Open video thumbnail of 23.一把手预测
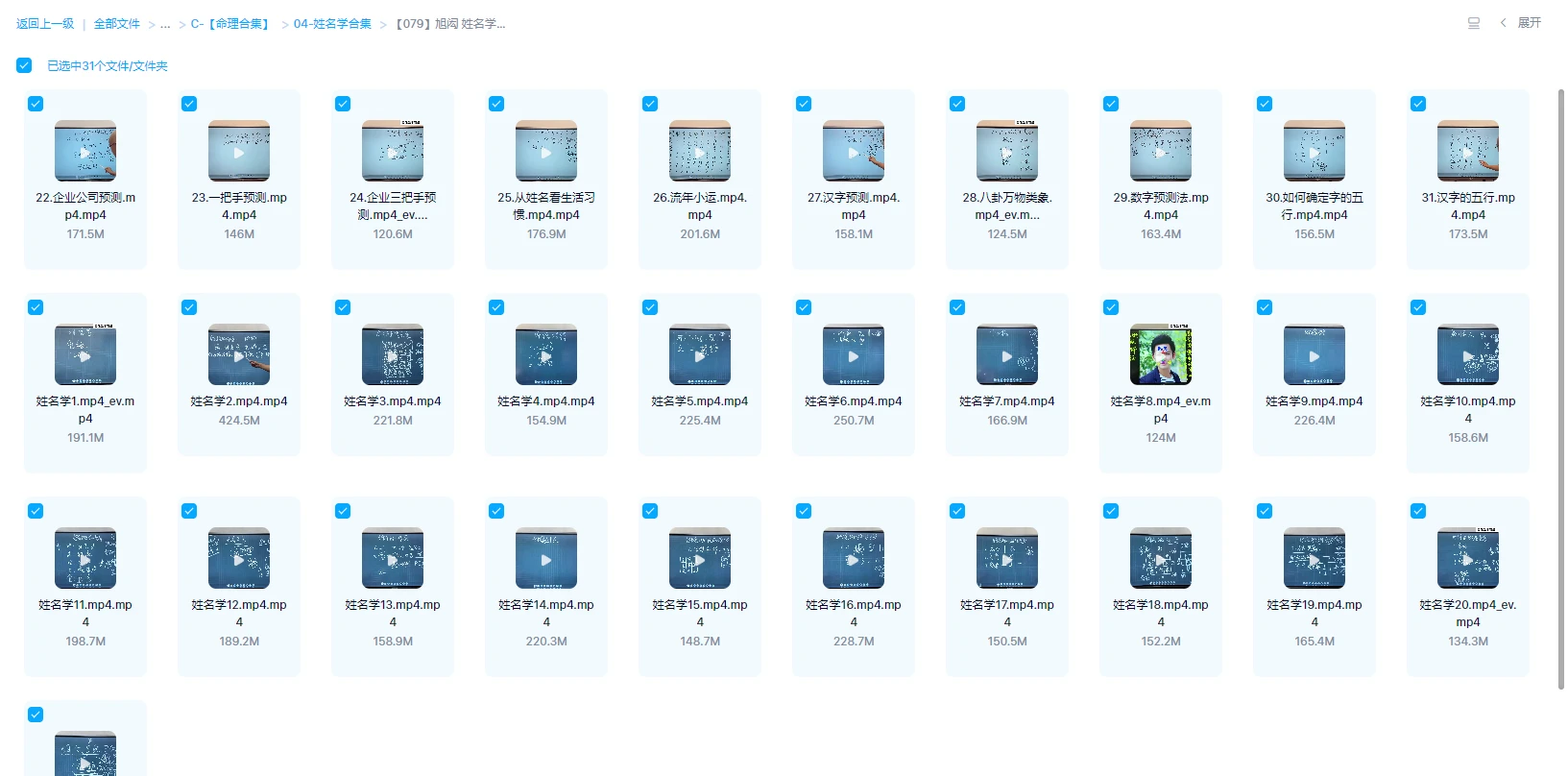The image size is (1568, 776). click(239, 151)
